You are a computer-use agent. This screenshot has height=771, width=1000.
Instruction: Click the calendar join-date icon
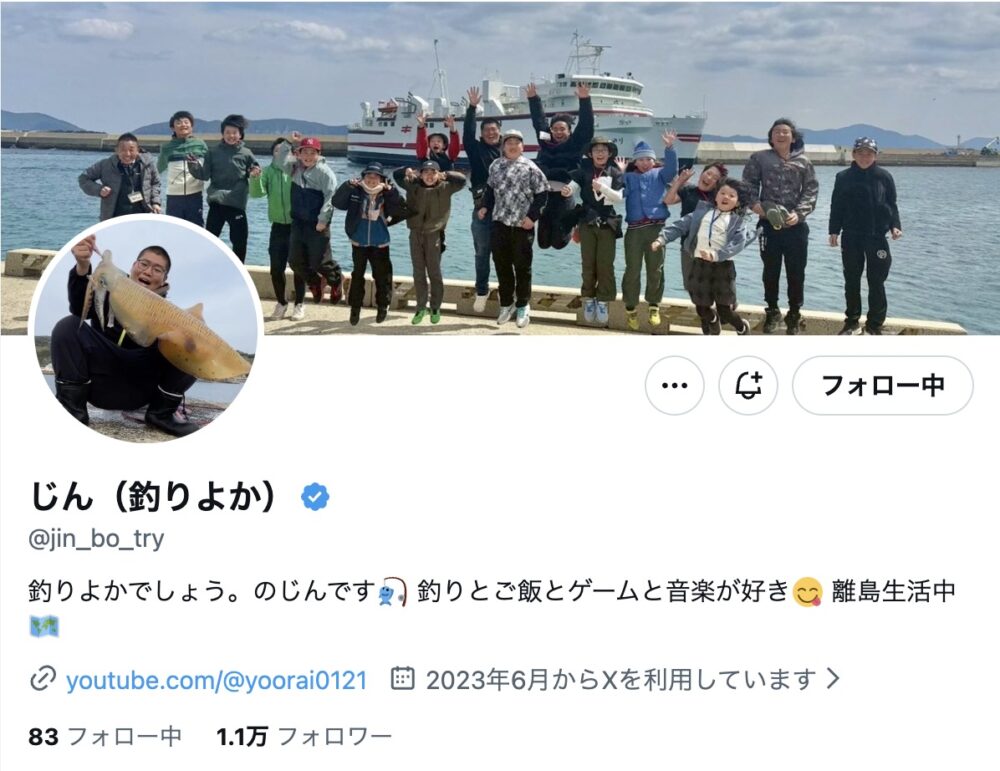click(402, 679)
